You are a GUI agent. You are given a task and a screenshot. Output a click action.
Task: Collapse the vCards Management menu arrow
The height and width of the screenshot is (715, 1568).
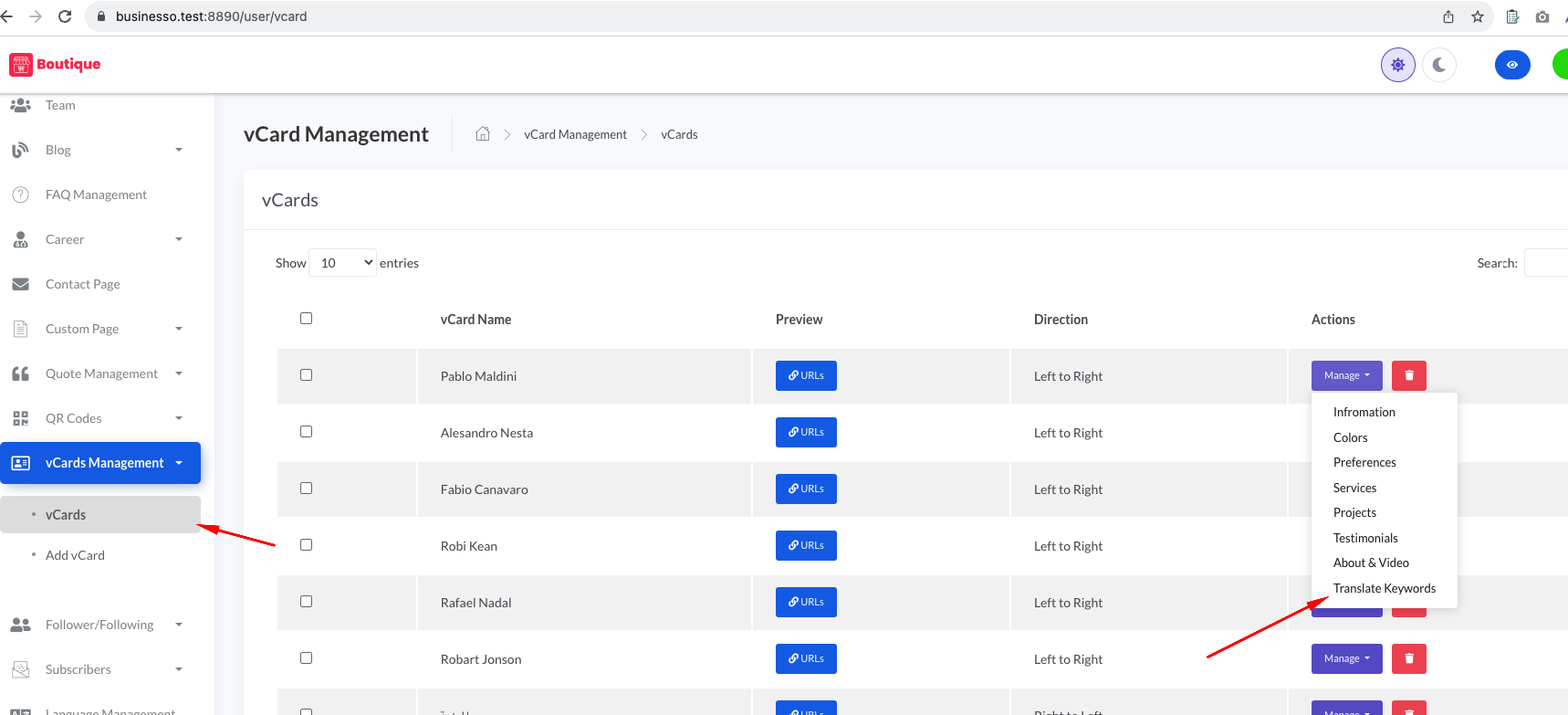(x=179, y=463)
